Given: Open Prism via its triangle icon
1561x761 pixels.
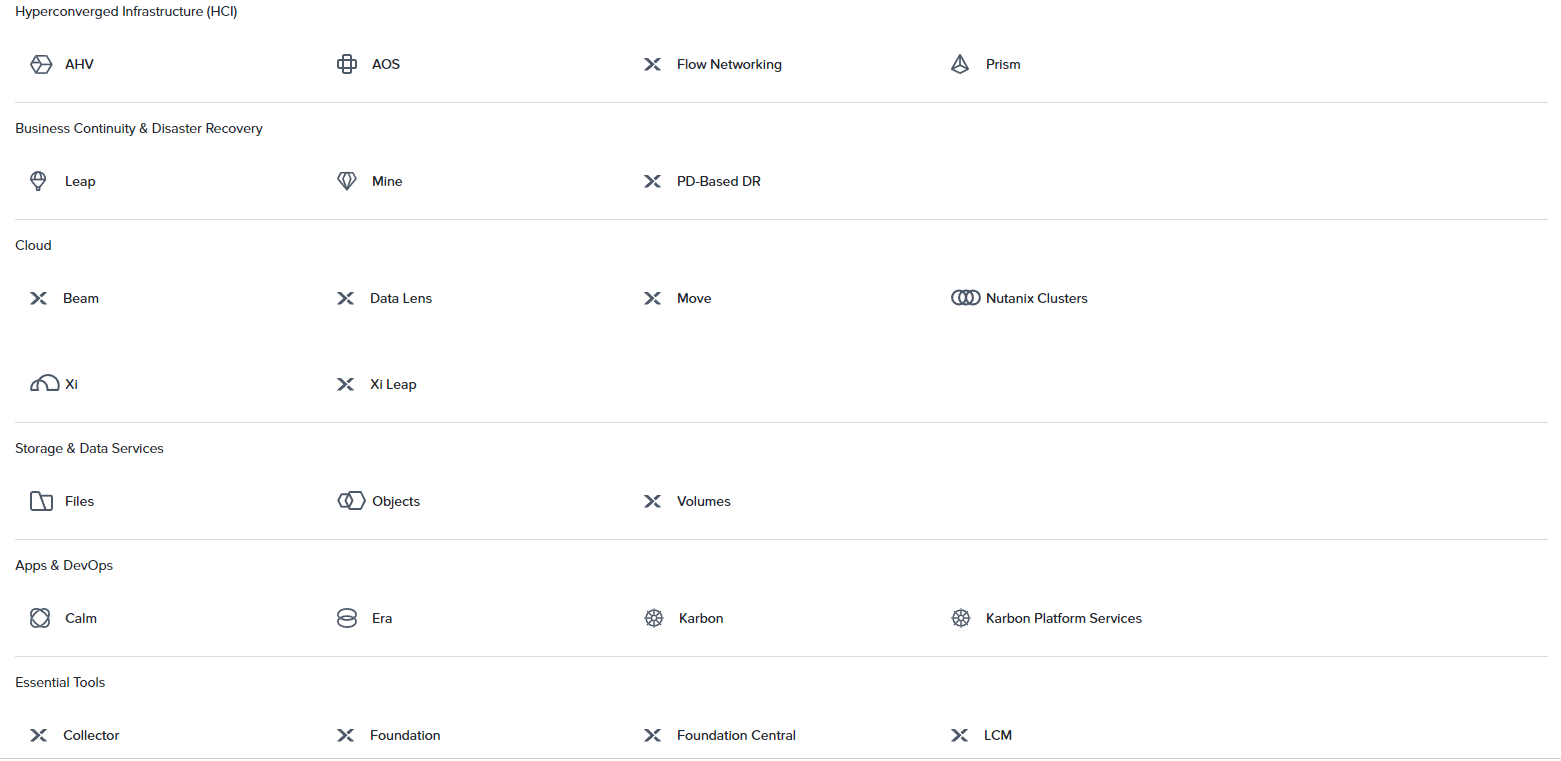Looking at the screenshot, I should click(960, 63).
